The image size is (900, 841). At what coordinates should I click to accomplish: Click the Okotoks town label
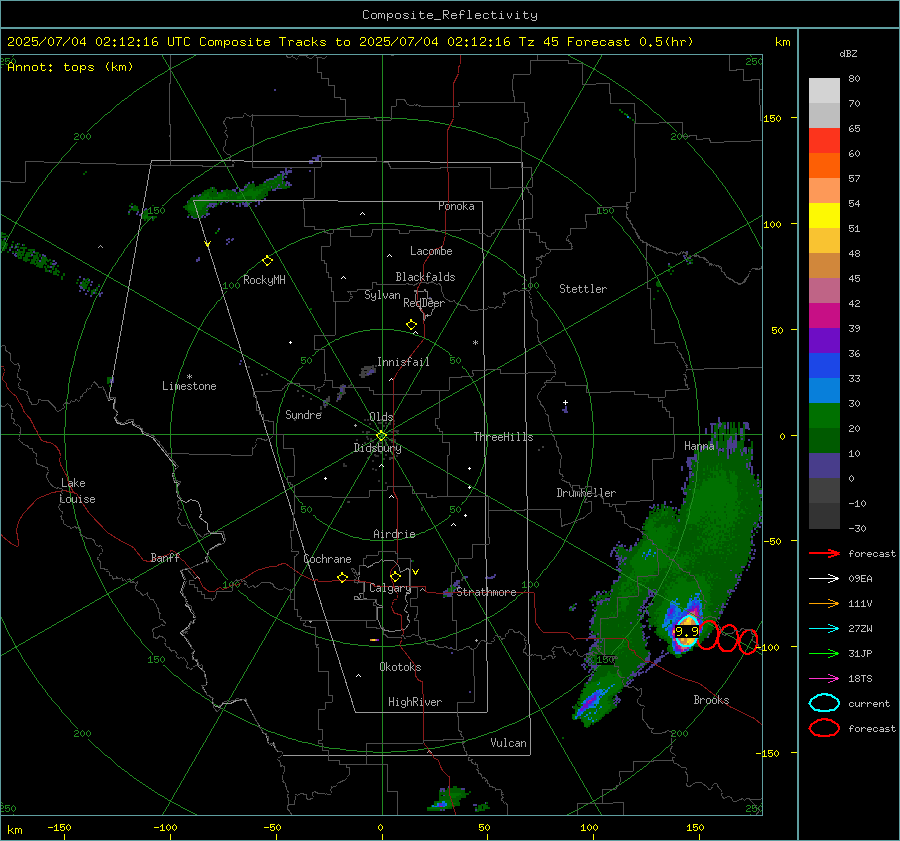coord(400,667)
